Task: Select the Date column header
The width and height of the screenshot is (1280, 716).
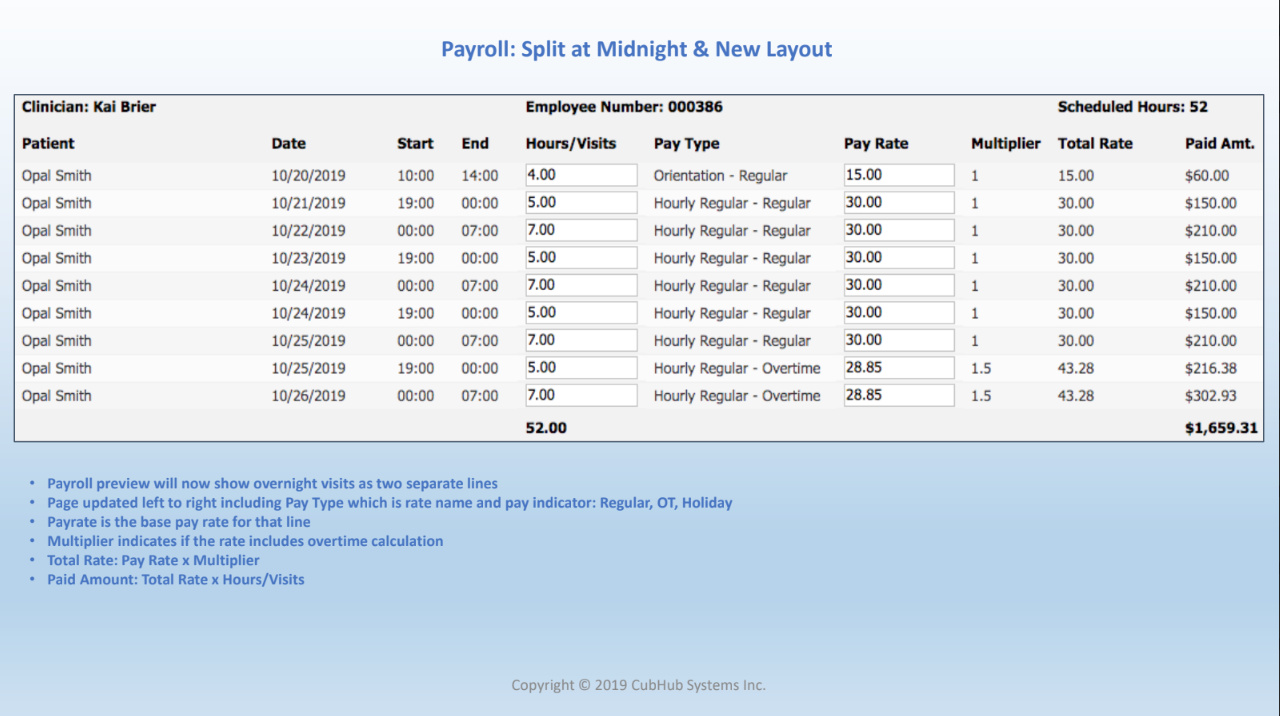Action: point(289,143)
